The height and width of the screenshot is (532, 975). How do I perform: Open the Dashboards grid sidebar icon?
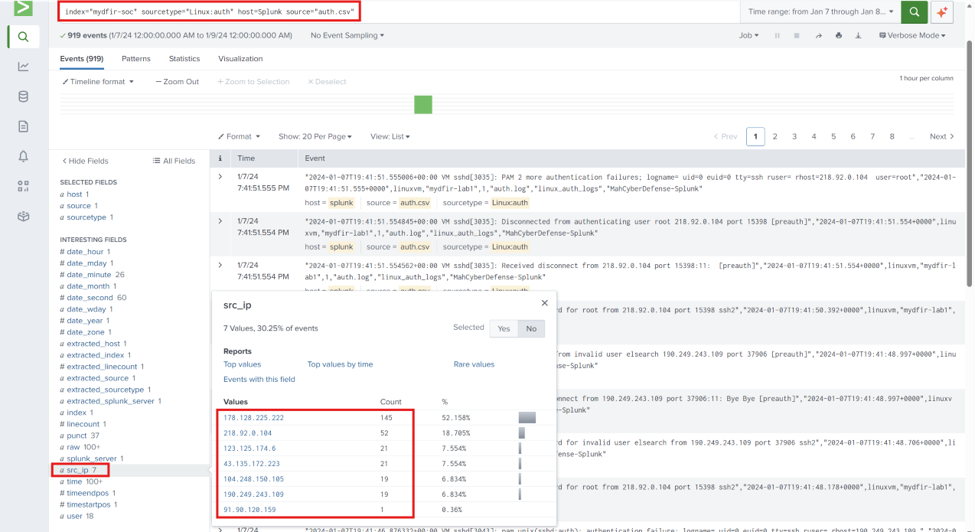(23, 186)
